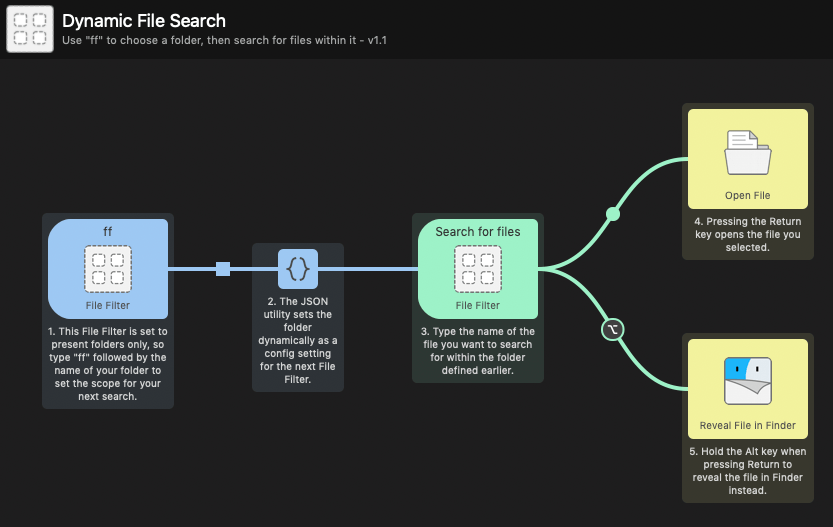Select note 1 about presenting folders only
This screenshot has width=833, height=527.
coord(108,363)
